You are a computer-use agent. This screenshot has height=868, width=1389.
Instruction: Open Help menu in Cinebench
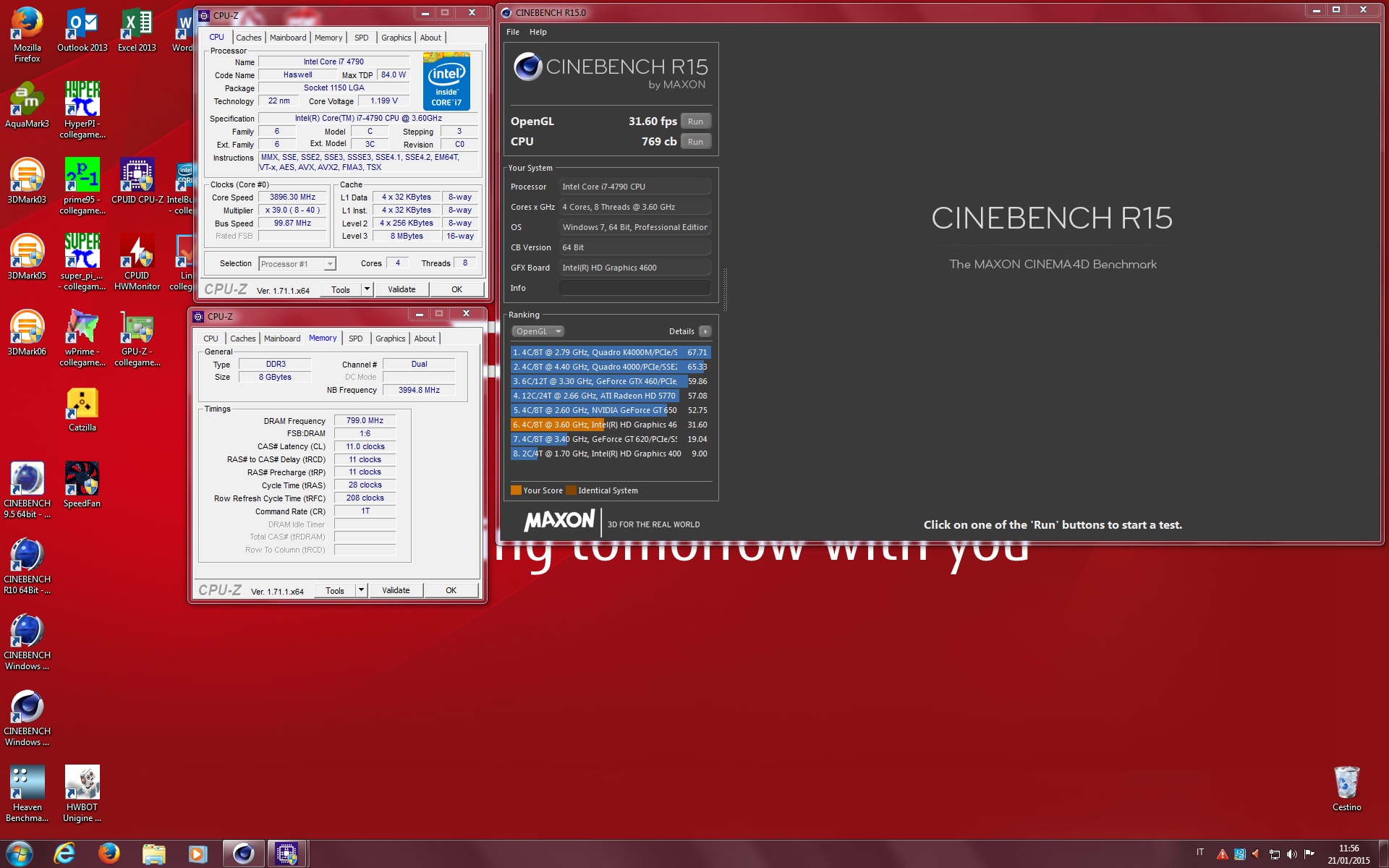pyautogui.click(x=538, y=32)
